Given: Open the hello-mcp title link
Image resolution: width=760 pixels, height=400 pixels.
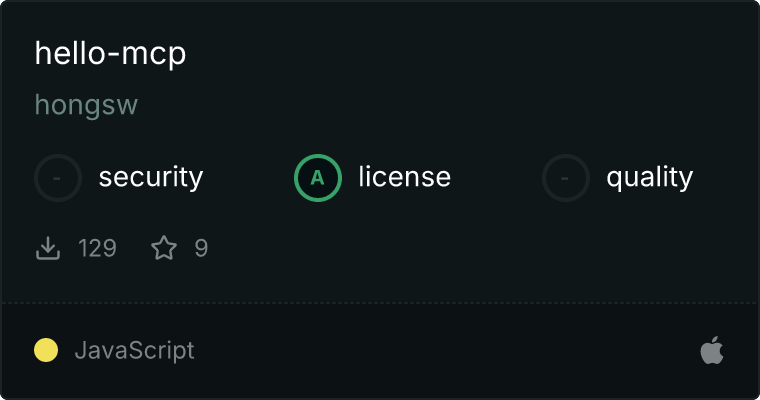Looking at the screenshot, I should click(x=110, y=54).
